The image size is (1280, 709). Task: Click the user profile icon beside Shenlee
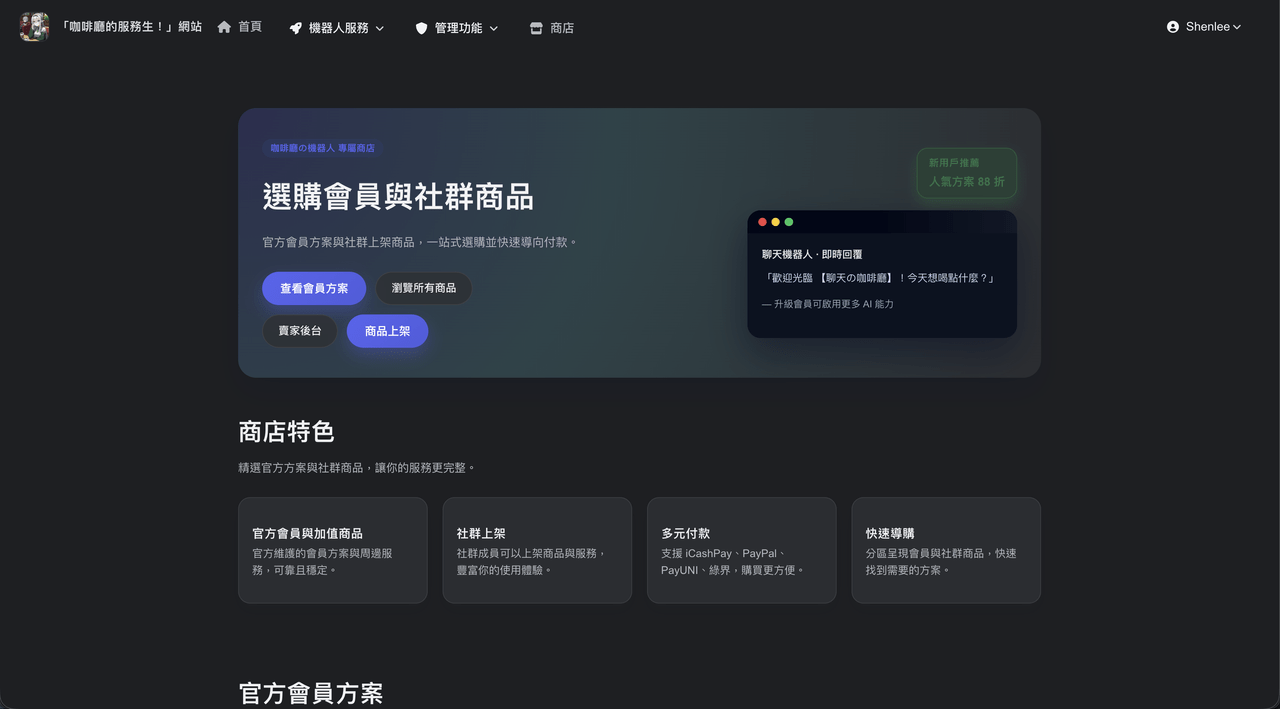(1173, 27)
